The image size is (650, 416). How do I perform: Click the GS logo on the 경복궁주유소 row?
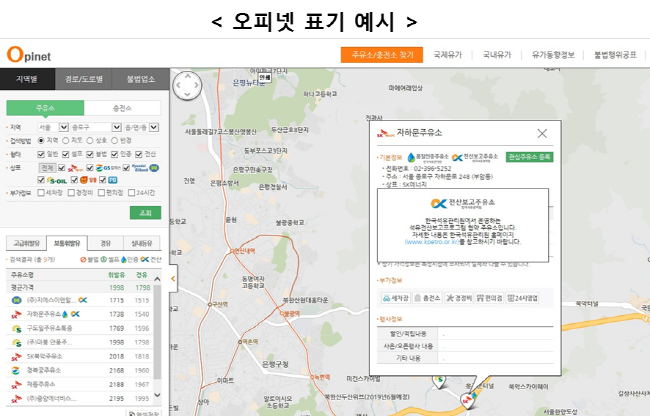click(16, 370)
